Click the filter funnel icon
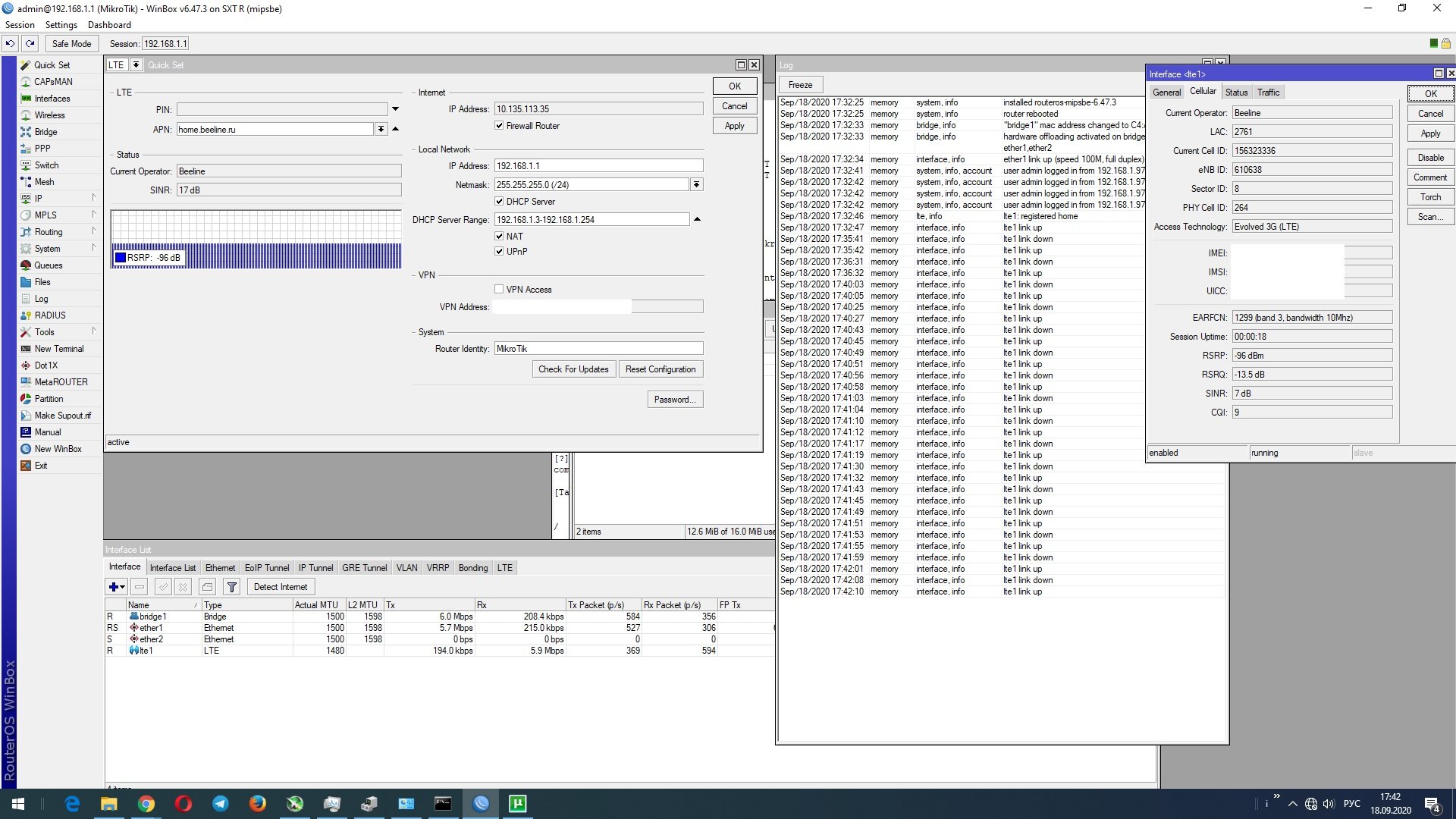 (x=232, y=587)
